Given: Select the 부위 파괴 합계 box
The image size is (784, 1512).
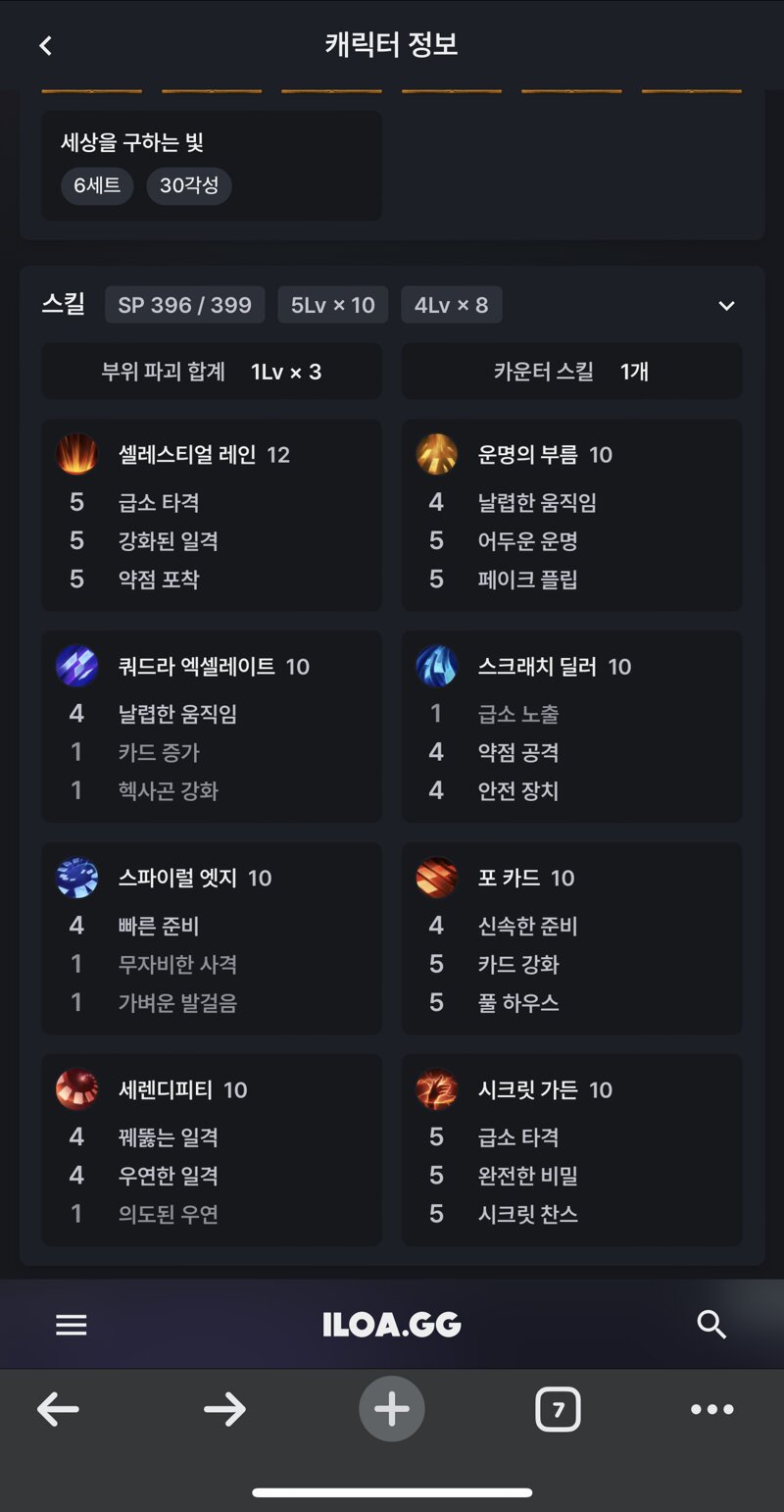Looking at the screenshot, I should click(x=212, y=372).
